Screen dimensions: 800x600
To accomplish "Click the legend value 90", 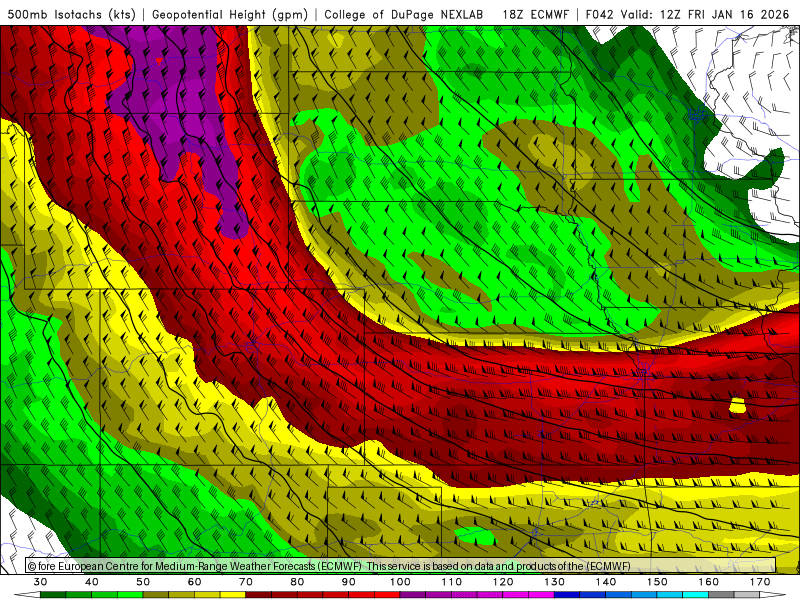I will tap(348, 582).
